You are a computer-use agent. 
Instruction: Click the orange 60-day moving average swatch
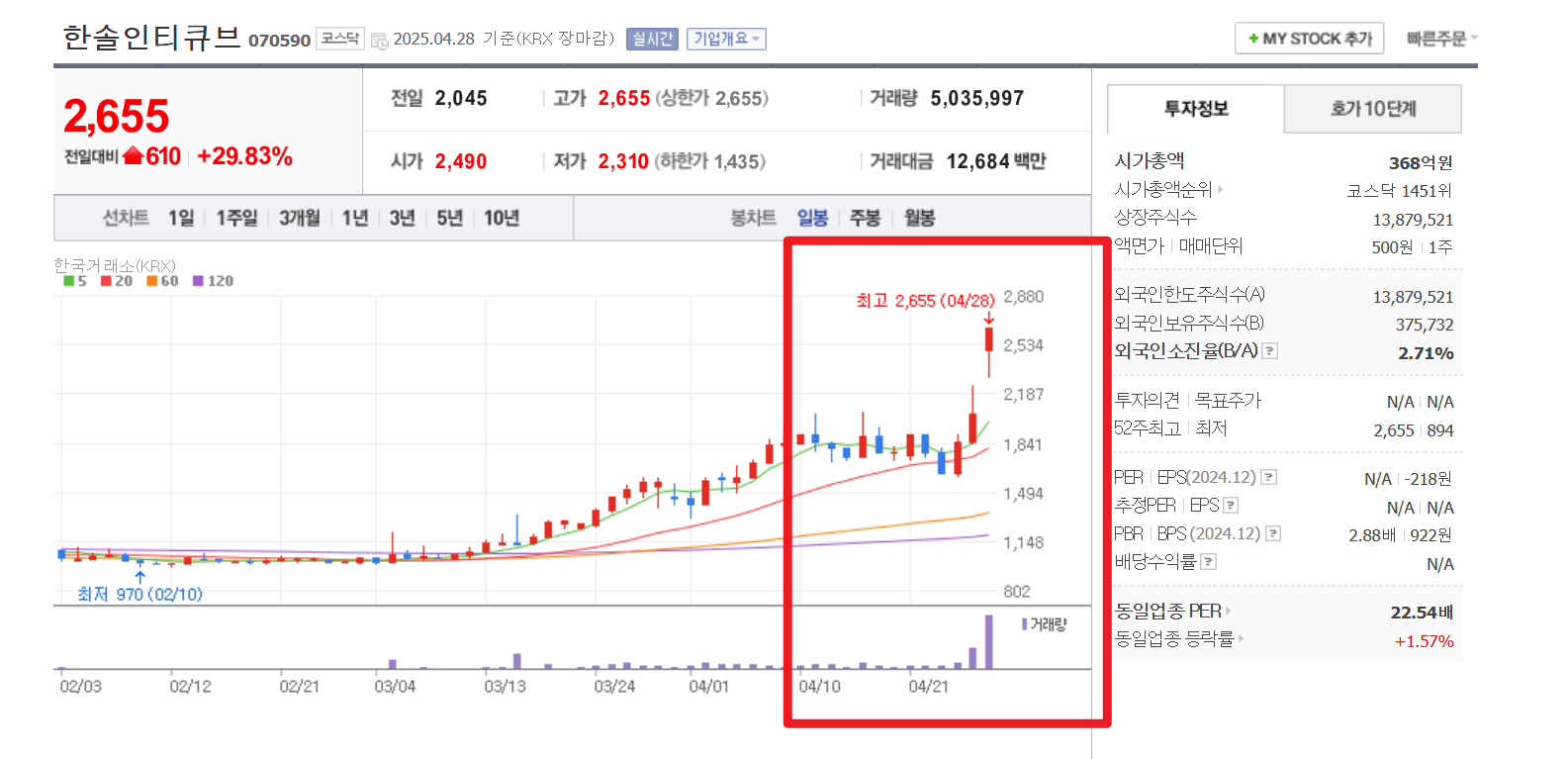pos(151,281)
